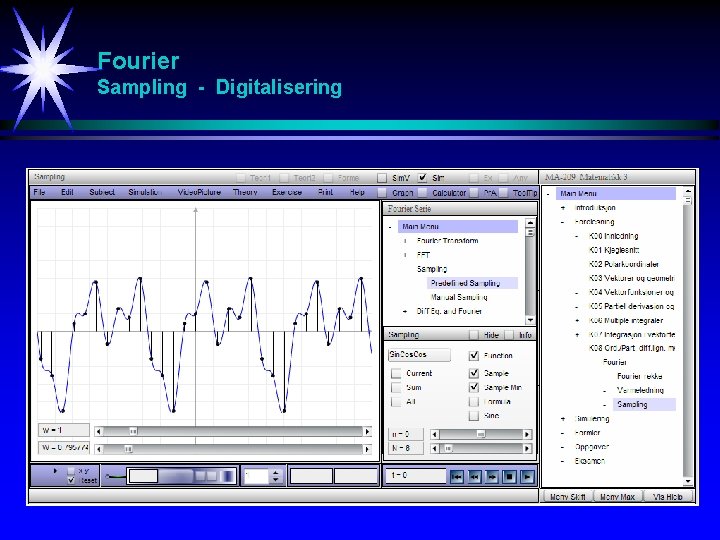Open the Subject menu
The height and width of the screenshot is (540, 720).
[102, 192]
